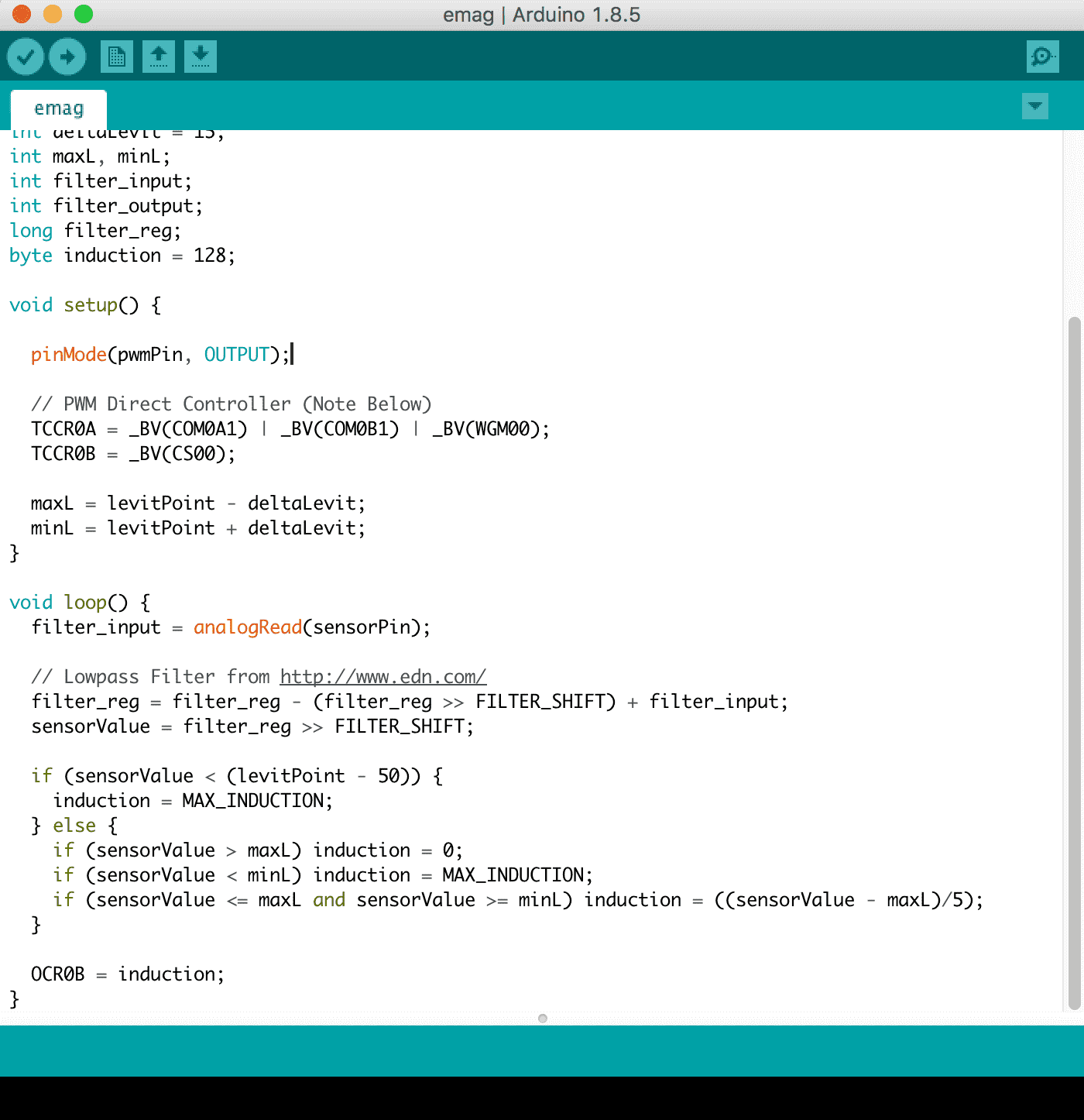Click the 'int maxL, minL;' declaration
Screen dimensions: 1084x1120
click(x=90, y=156)
